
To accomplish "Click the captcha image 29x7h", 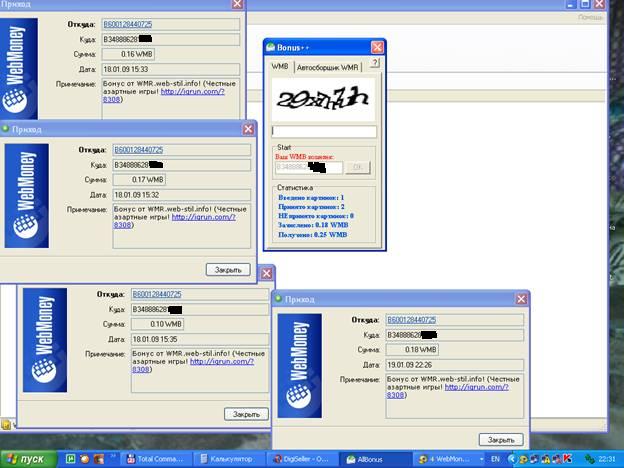I will coord(323,99).
